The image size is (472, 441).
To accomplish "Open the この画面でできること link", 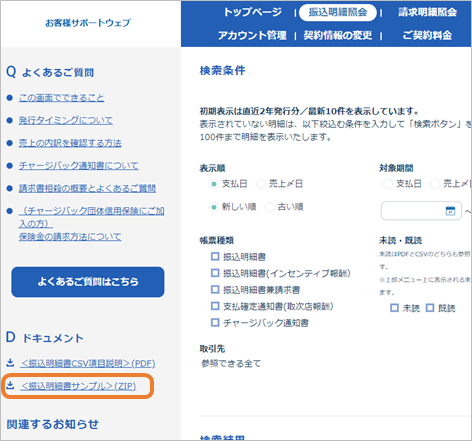I will coord(61,98).
